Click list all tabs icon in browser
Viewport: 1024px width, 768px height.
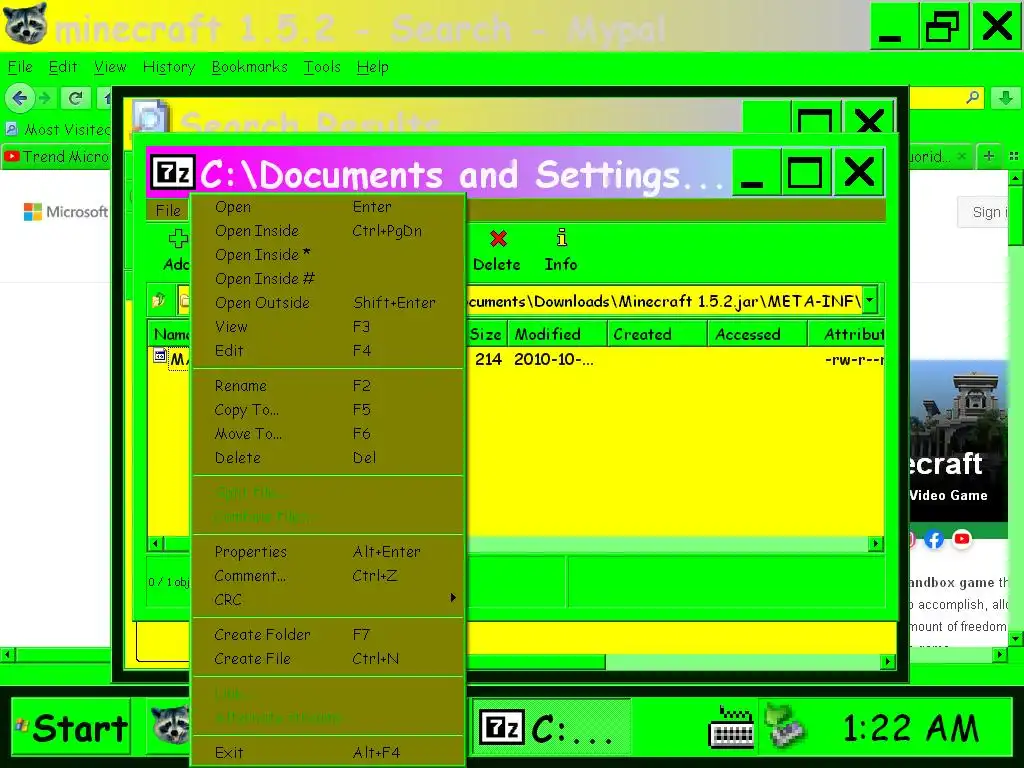1014,156
